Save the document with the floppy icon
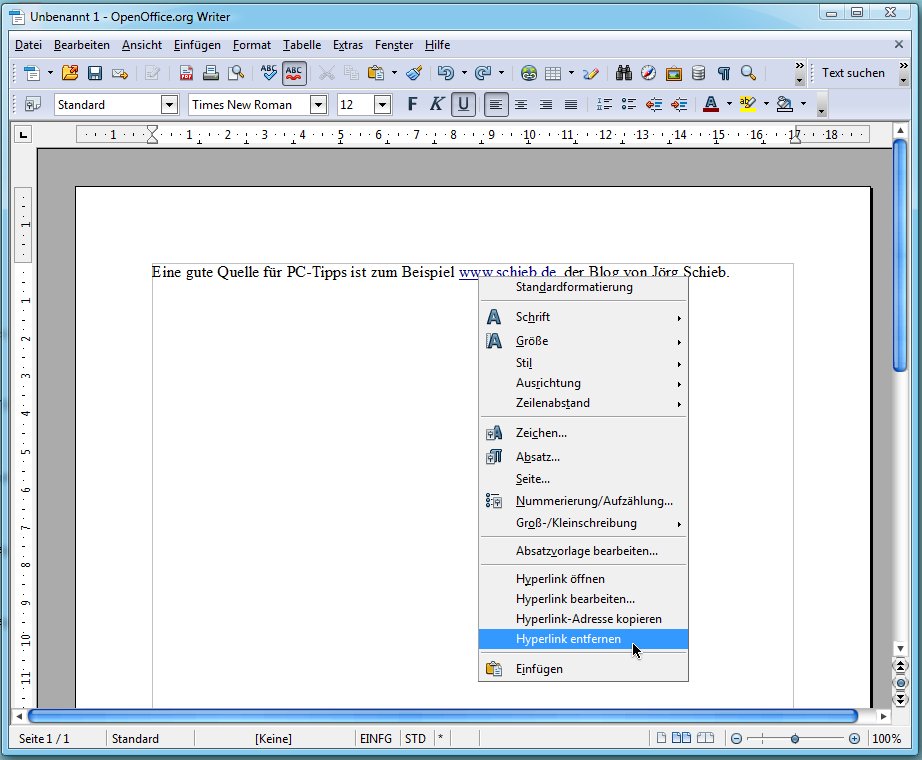 95,73
